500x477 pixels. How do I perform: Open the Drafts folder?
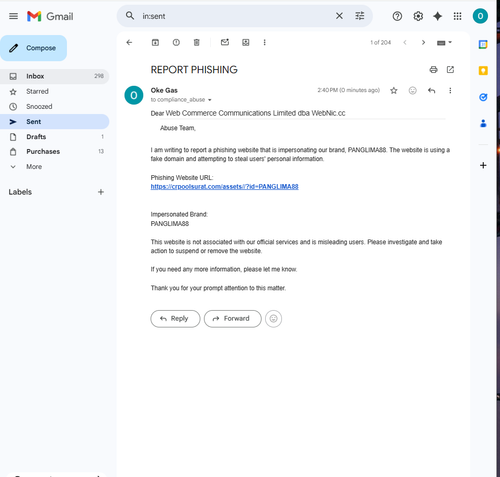pos(55,137)
